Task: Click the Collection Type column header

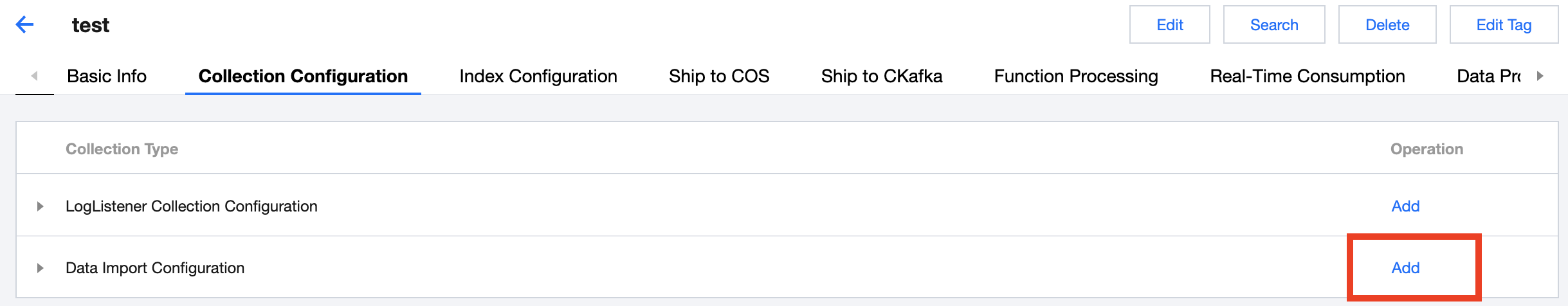Action: (x=122, y=149)
